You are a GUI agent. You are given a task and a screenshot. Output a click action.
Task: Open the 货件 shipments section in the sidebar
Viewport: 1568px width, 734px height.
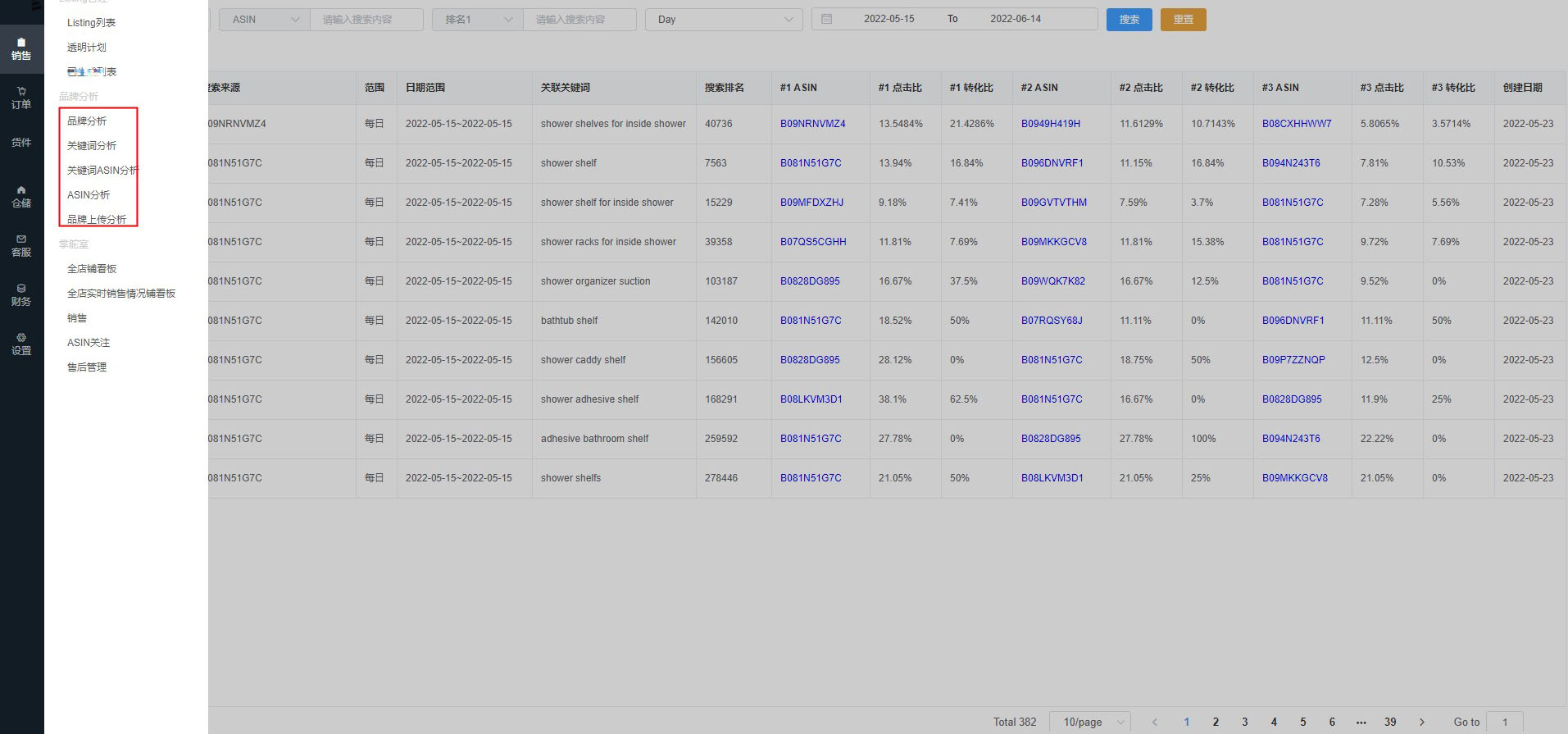coord(21,143)
